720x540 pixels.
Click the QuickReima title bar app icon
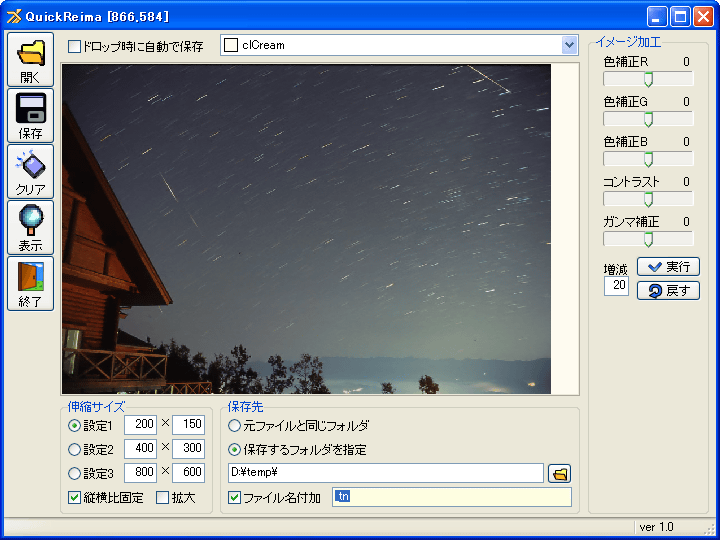point(14,17)
